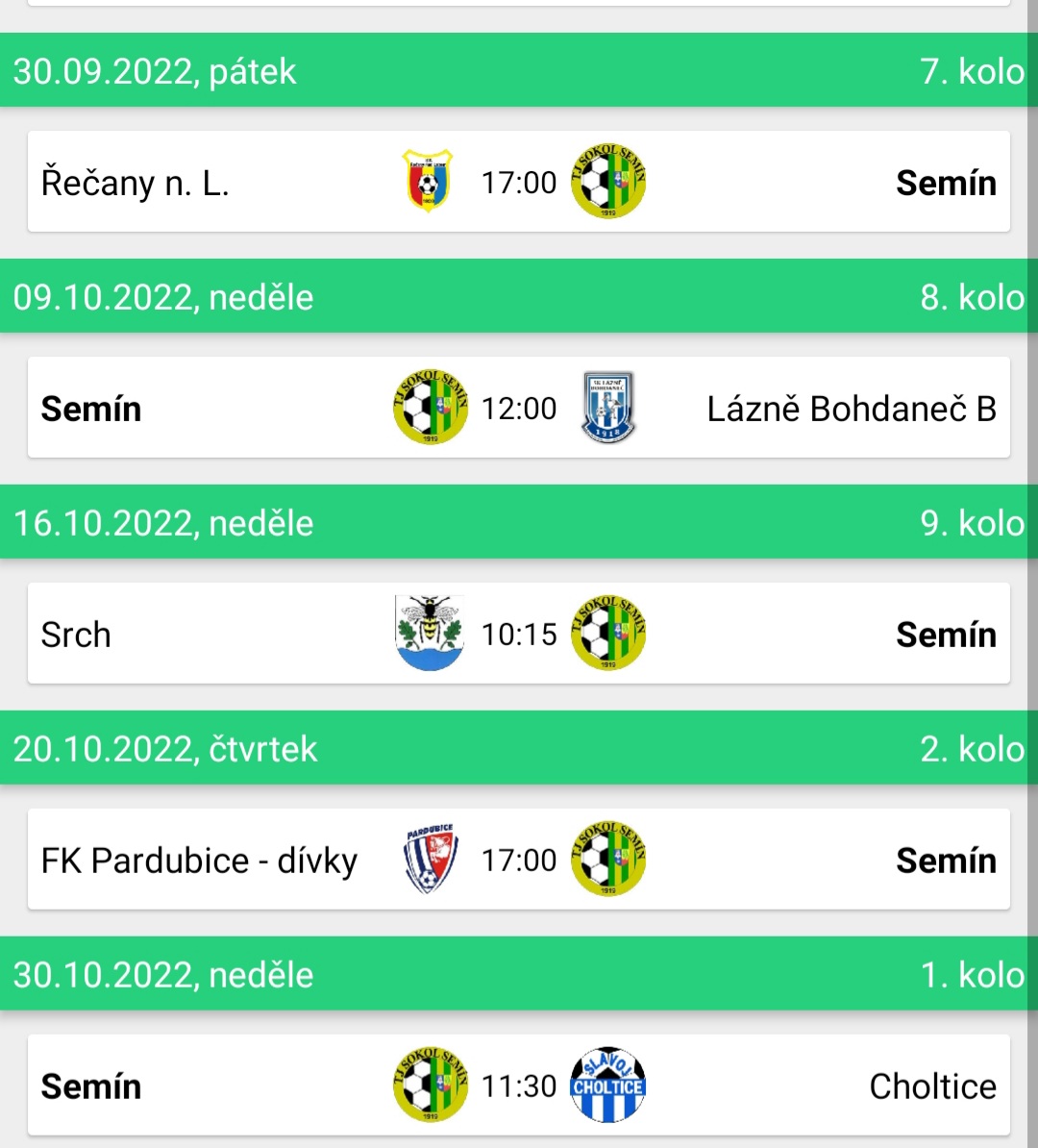Image resolution: width=1038 pixels, height=1148 pixels.
Task: Select the 30.09.2022 pátek date header
Action: pos(155,72)
